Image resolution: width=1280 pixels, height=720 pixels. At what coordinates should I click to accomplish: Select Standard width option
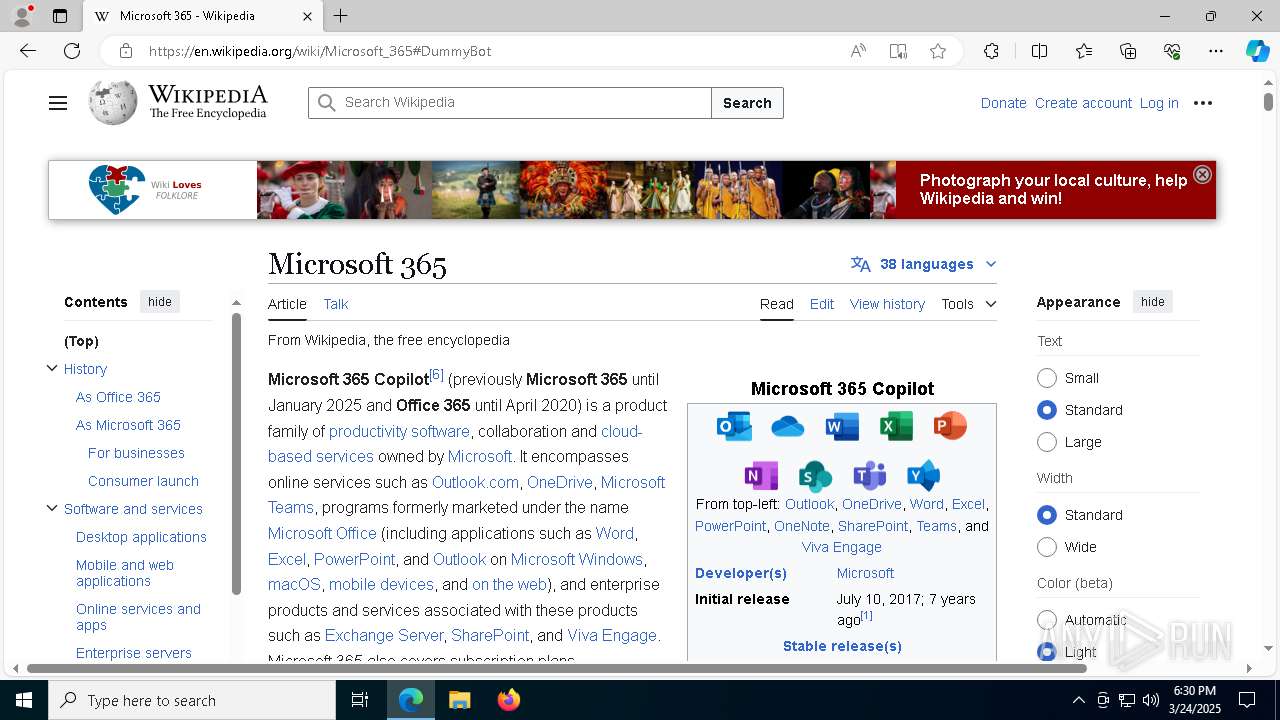[1047, 515]
